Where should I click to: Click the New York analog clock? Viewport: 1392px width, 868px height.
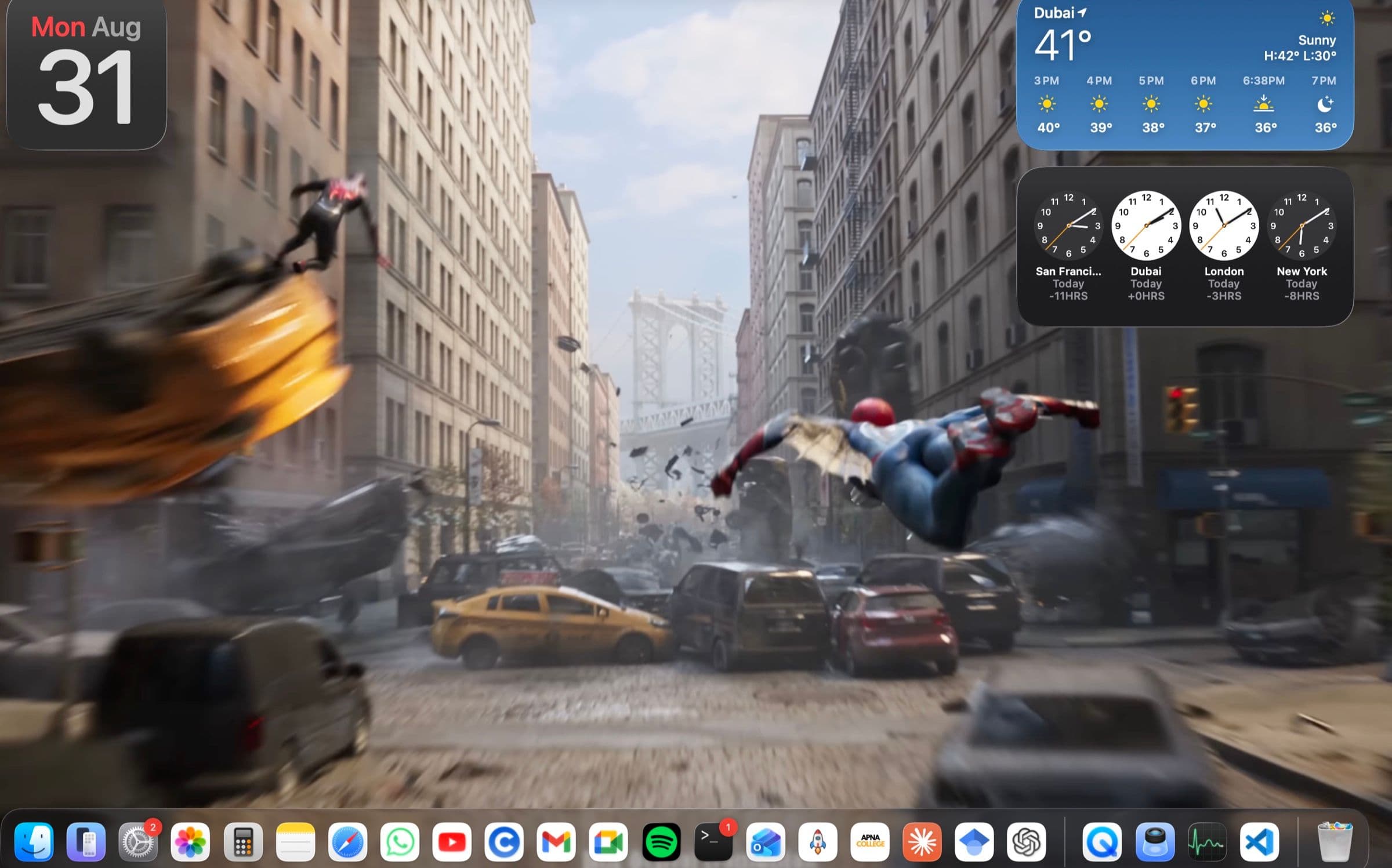(x=1302, y=226)
